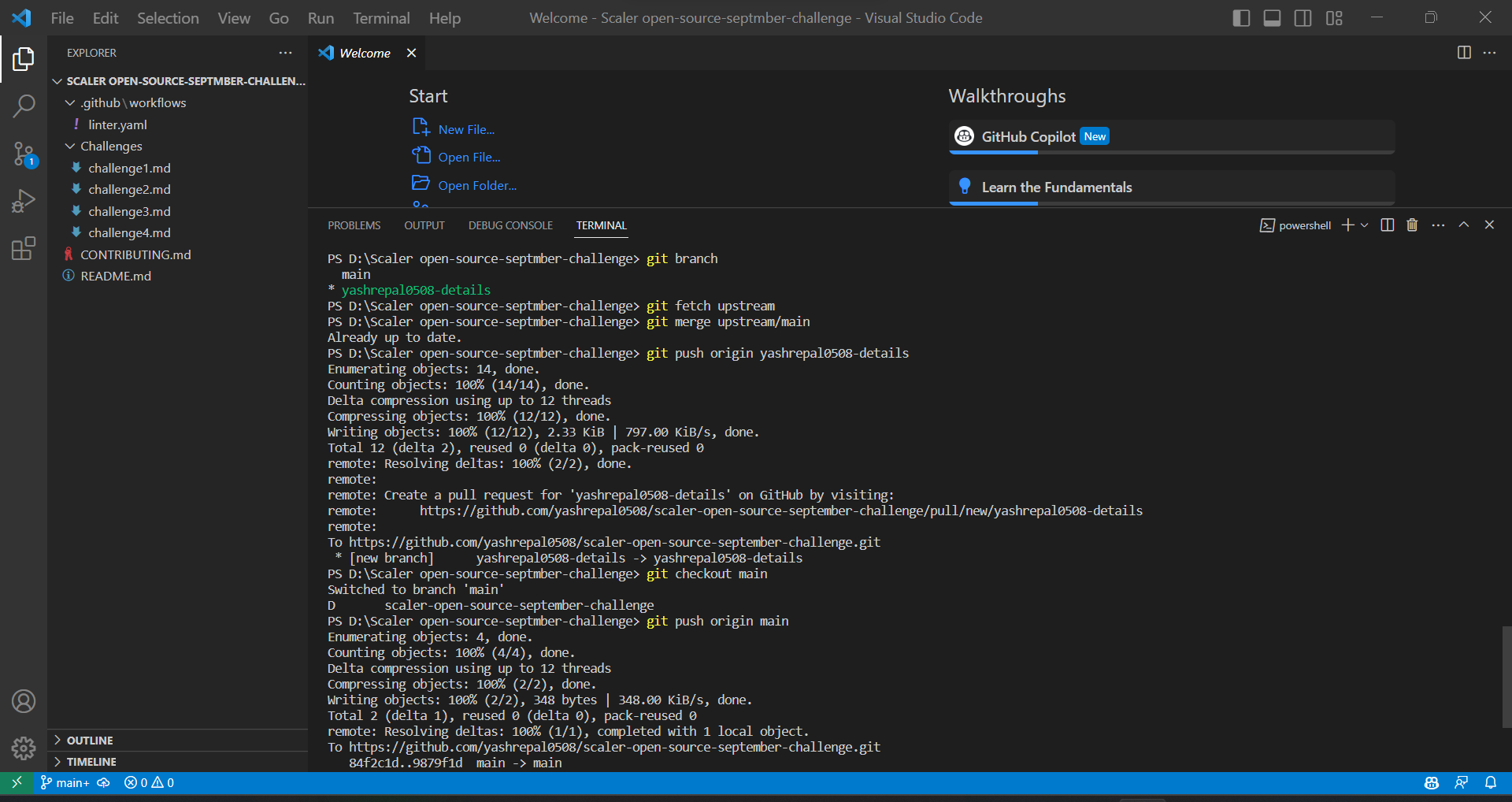The image size is (1512, 802).
Task: Toggle the Secondary Side Bar
Action: point(1303,17)
